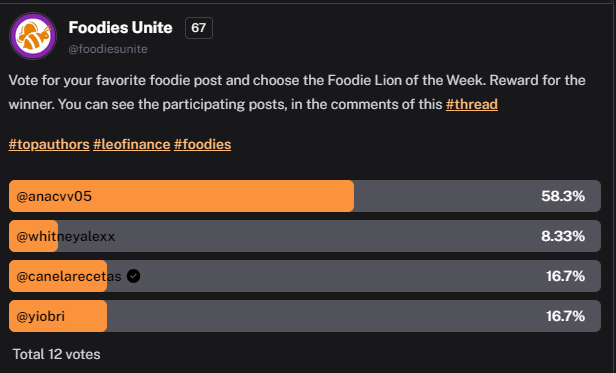The height and width of the screenshot is (373, 616).
Task: Vote for the @anacvv05 poll option
Action: [305, 196]
